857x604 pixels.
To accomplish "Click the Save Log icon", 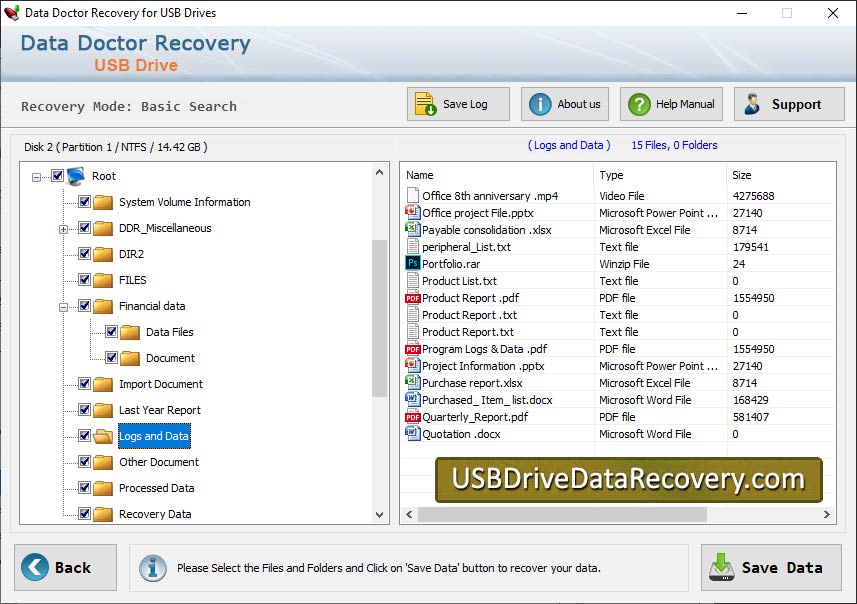I will click(x=424, y=103).
